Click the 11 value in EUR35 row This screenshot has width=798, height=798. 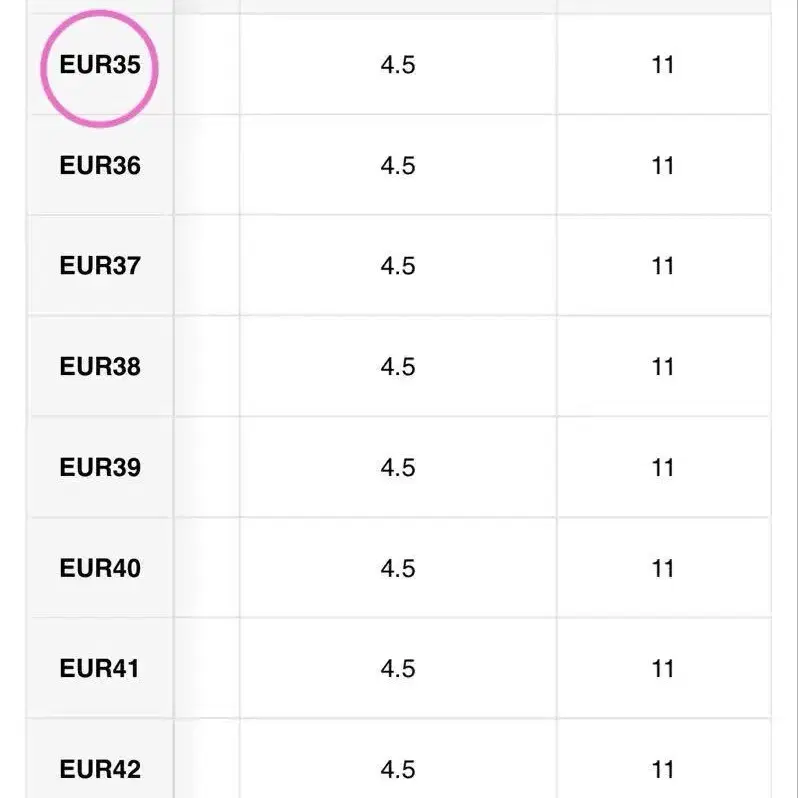[x=663, y=65]
